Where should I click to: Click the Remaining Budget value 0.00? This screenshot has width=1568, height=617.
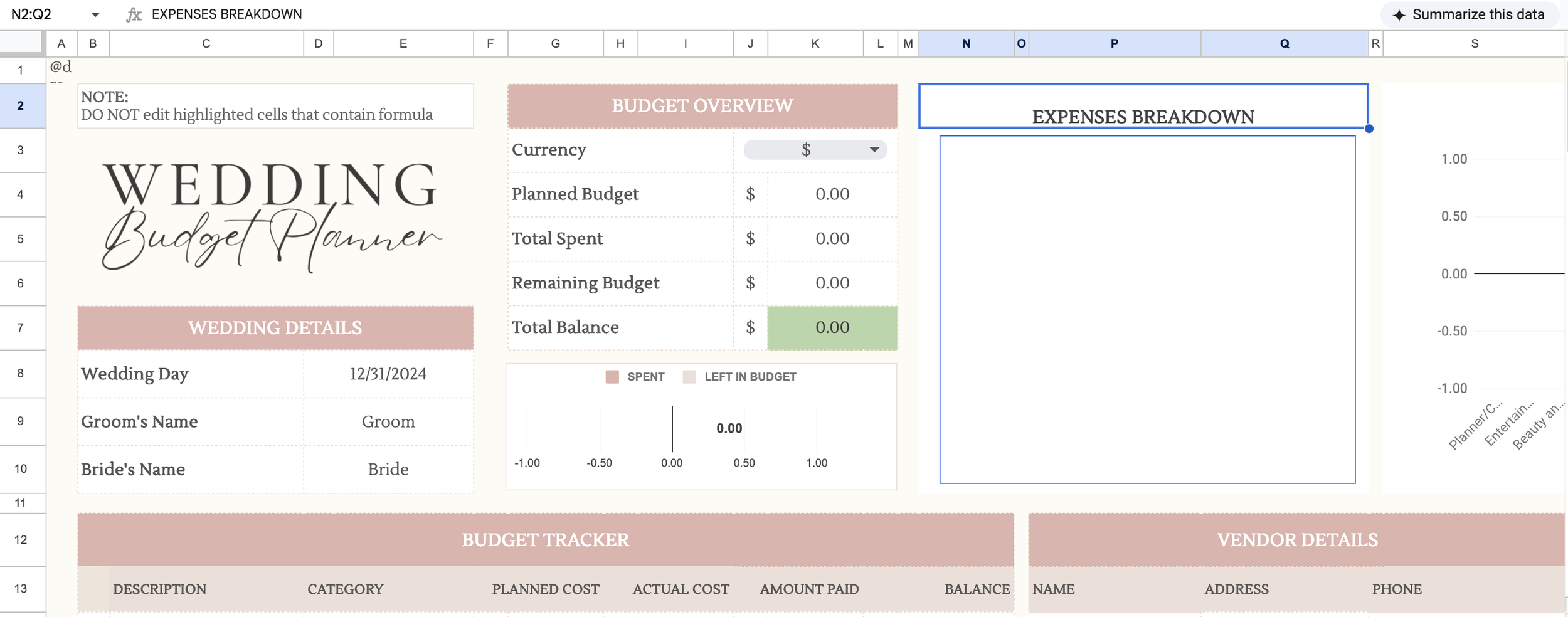832,283
